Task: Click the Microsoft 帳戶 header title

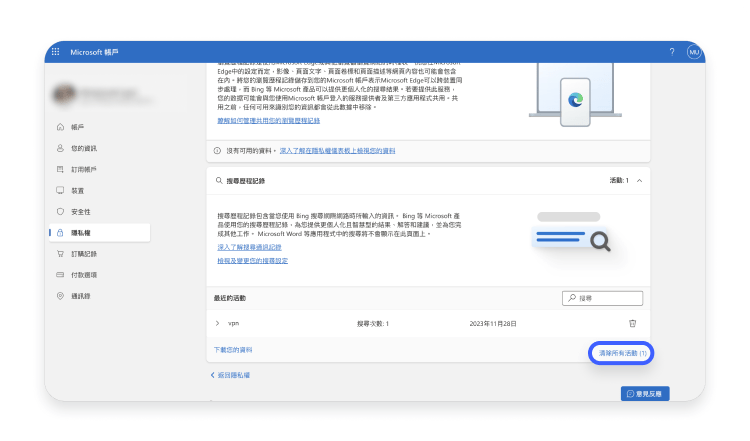Action: click(x=94, y=52)
